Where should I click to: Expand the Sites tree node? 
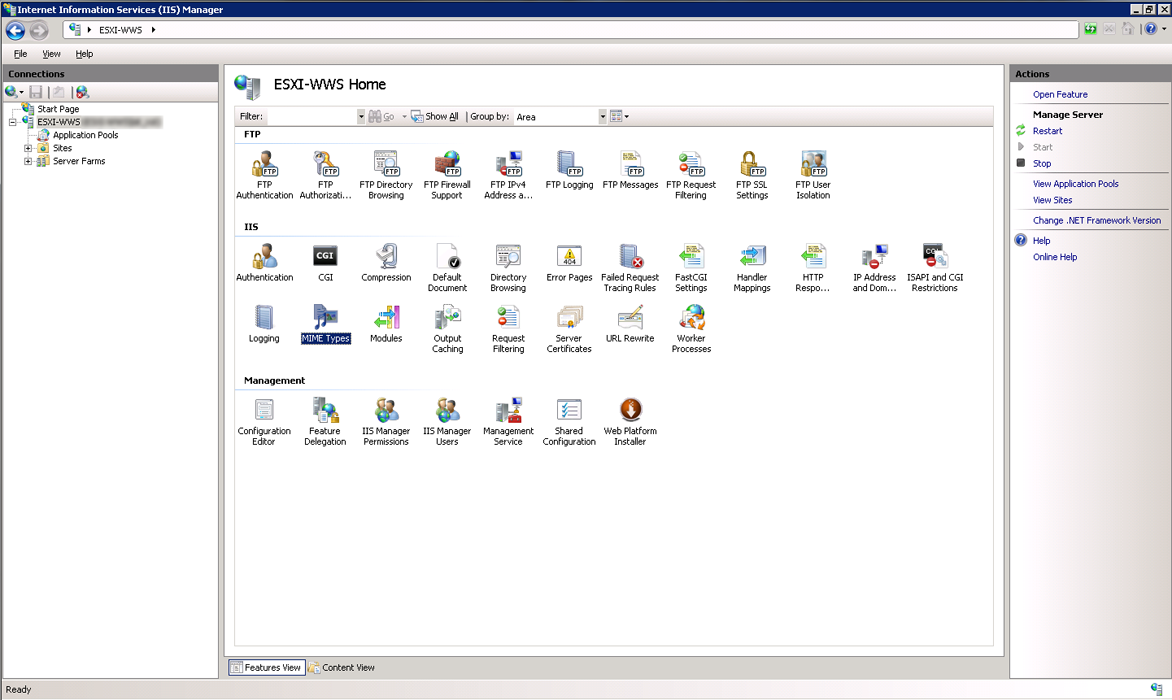[28, 148]
